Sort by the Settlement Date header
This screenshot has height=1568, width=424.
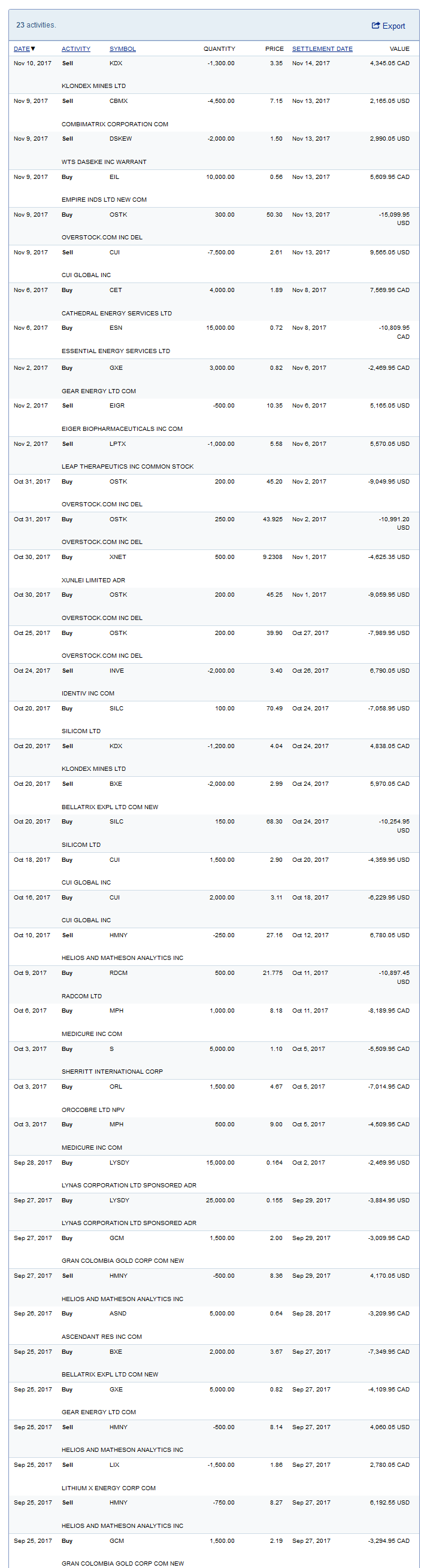coord(322,48)
